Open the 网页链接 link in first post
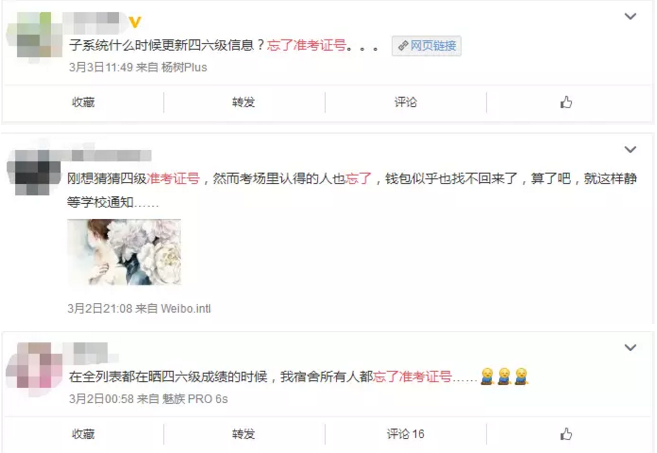Viewport: 657px width, 453px height. (x=427, y=46)
